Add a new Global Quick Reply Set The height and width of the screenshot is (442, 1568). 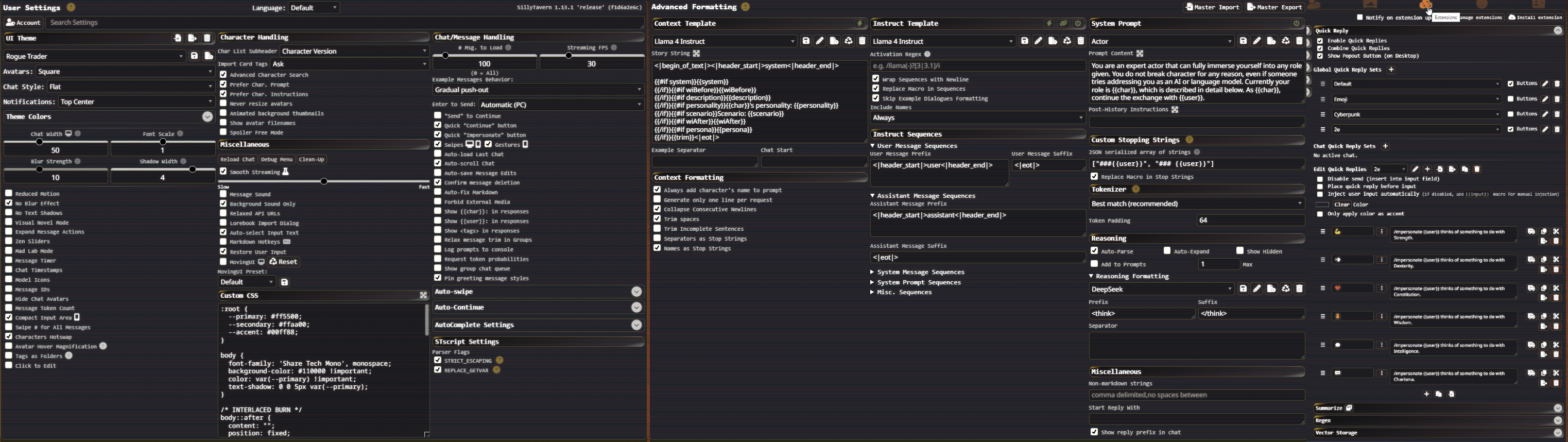[1391, 70]
